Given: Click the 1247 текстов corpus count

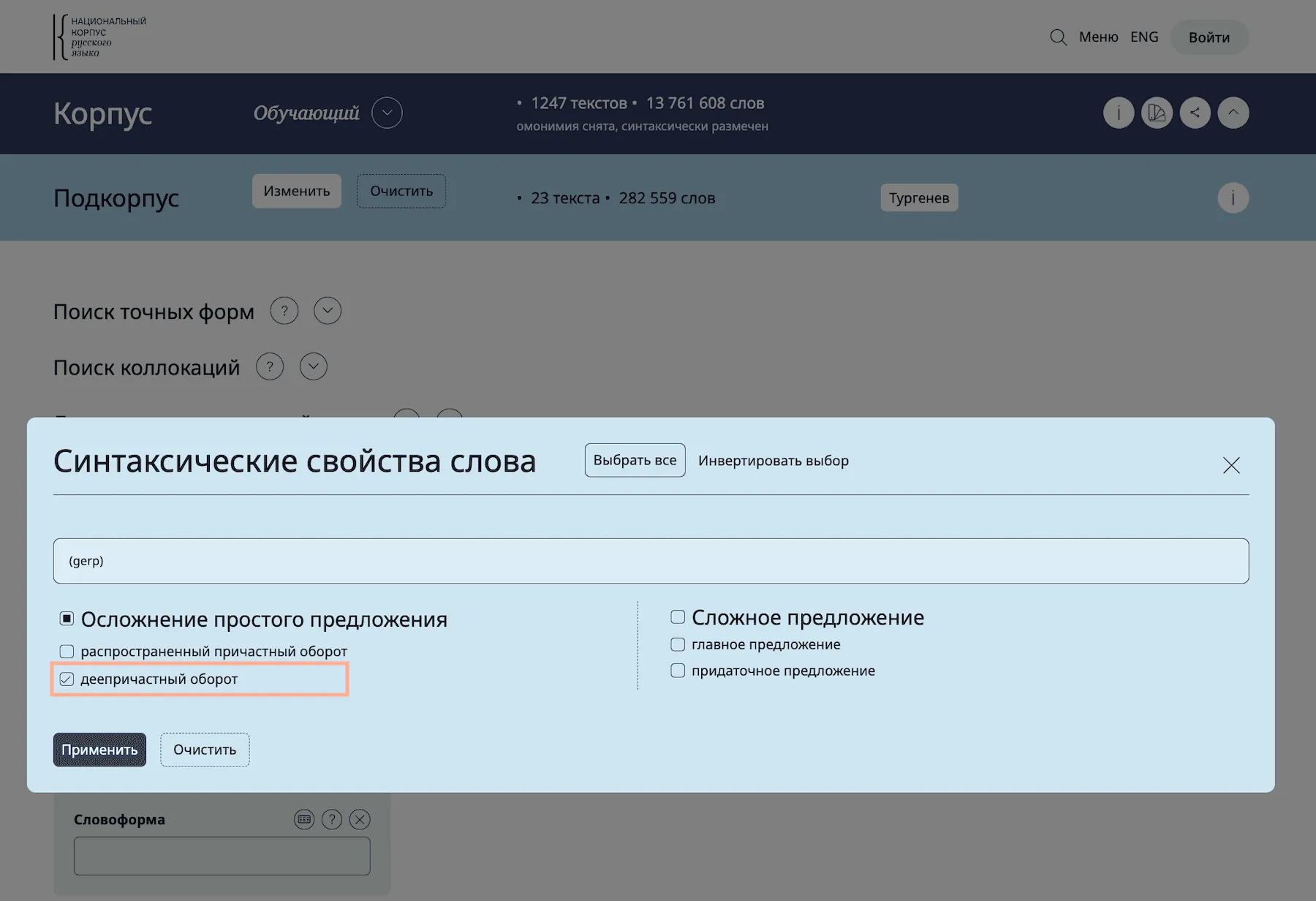Looking at the screenshot, I should point(578,103).
